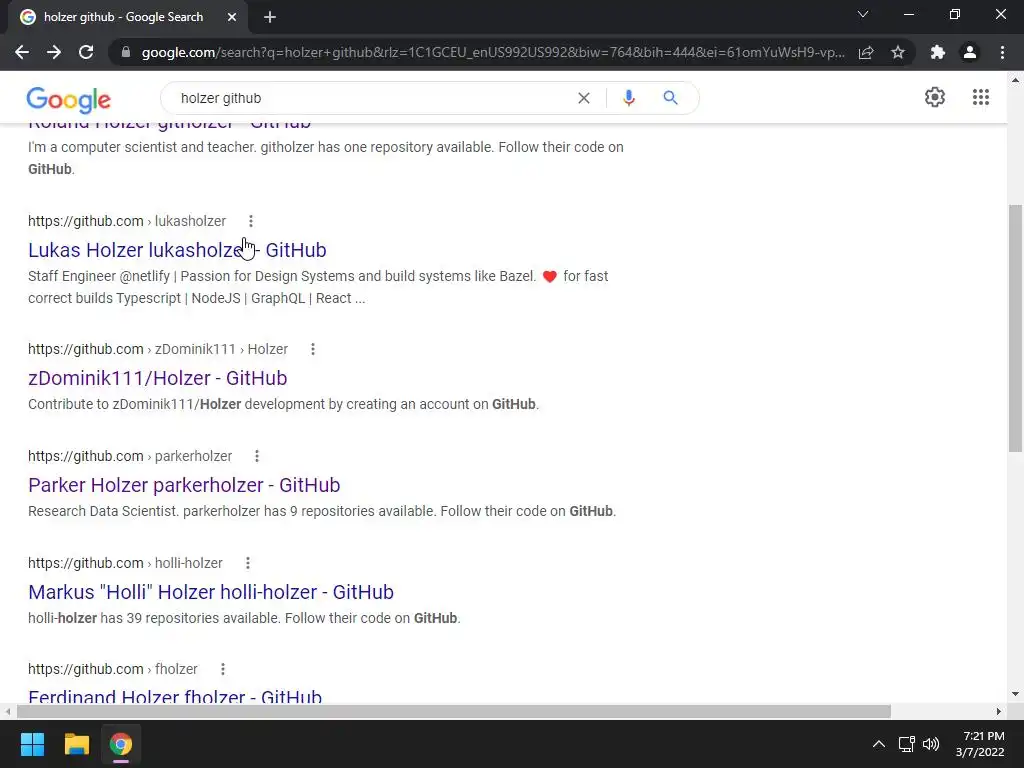Open Google quick settings gear
Viewport: 1024px width, 768px height.
point(935,97)
